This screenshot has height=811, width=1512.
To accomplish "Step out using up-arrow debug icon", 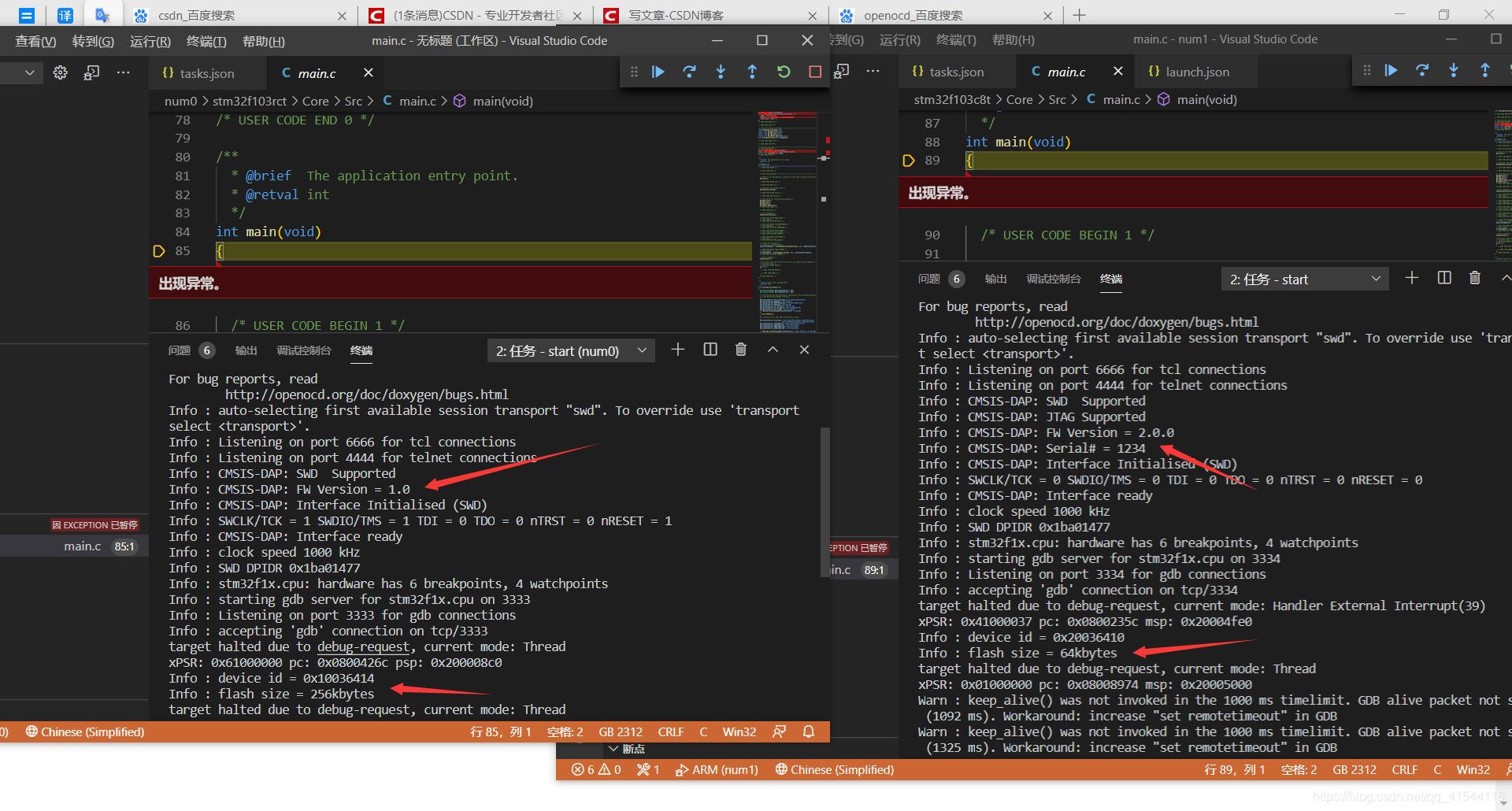I will pyautogui.click(x=753, y=72).
